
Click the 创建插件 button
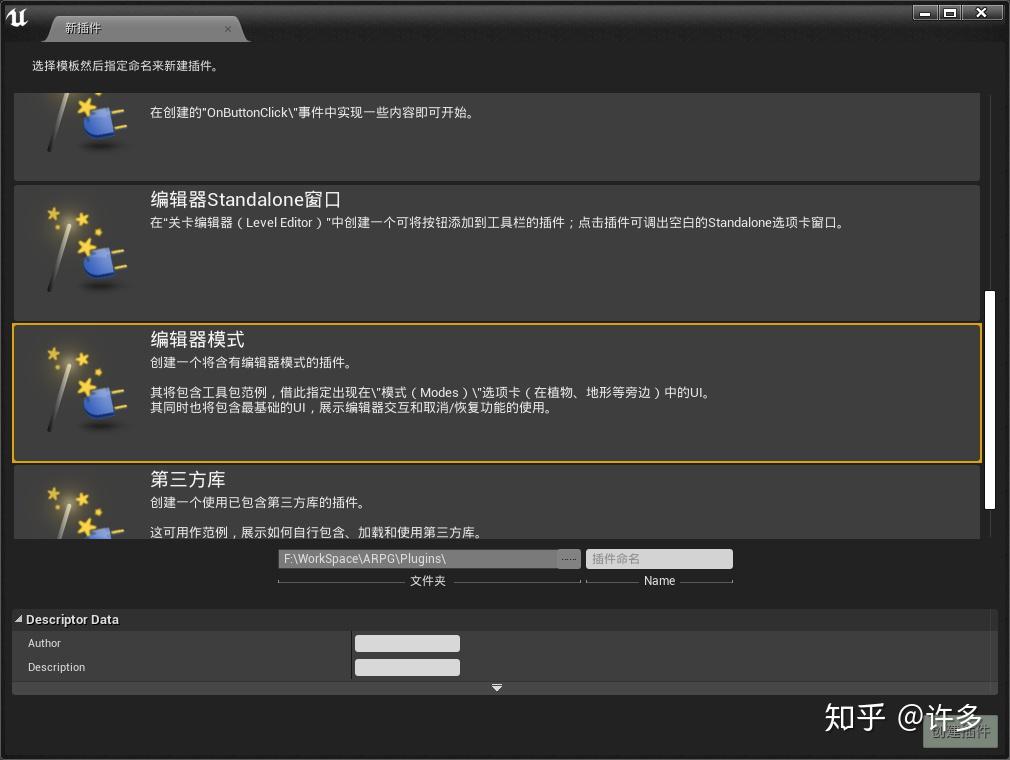pyautogui.click(x=959, y=731)
